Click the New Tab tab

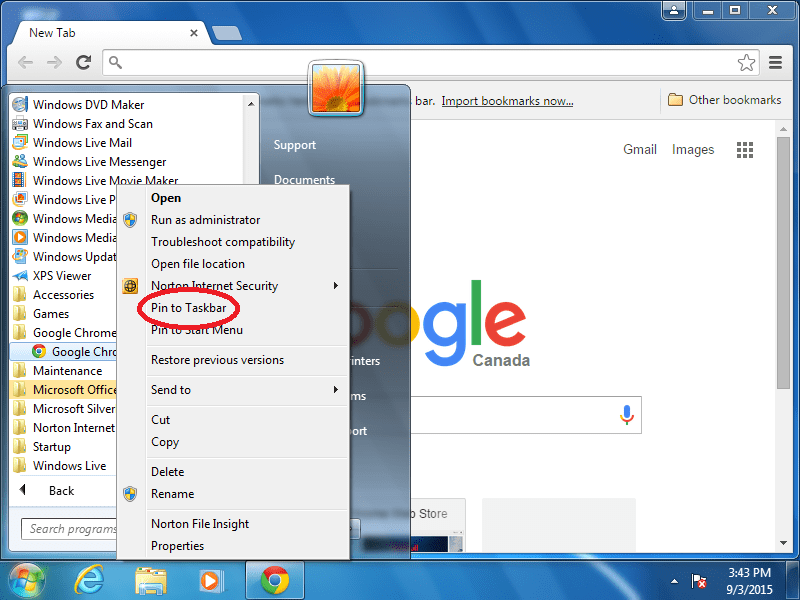click(x=109, y=33)
